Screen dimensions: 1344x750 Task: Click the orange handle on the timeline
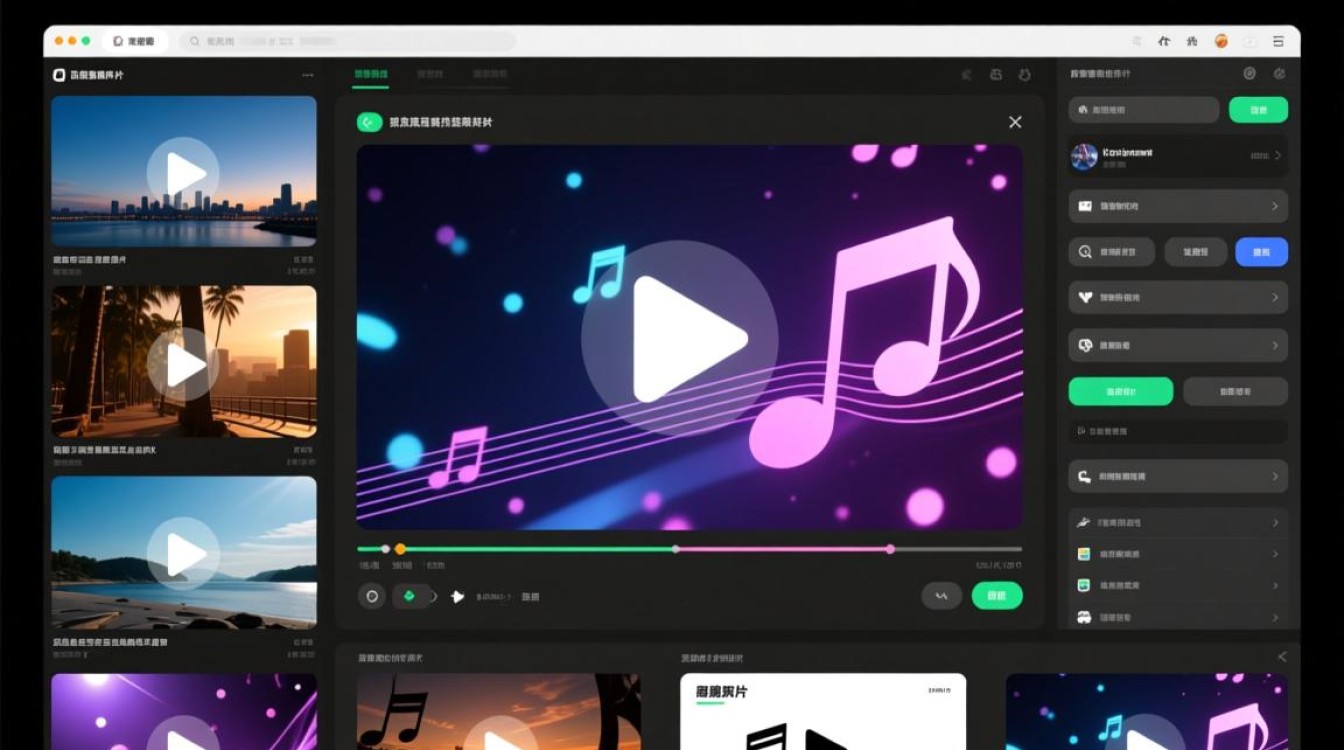tap(400, 549)
